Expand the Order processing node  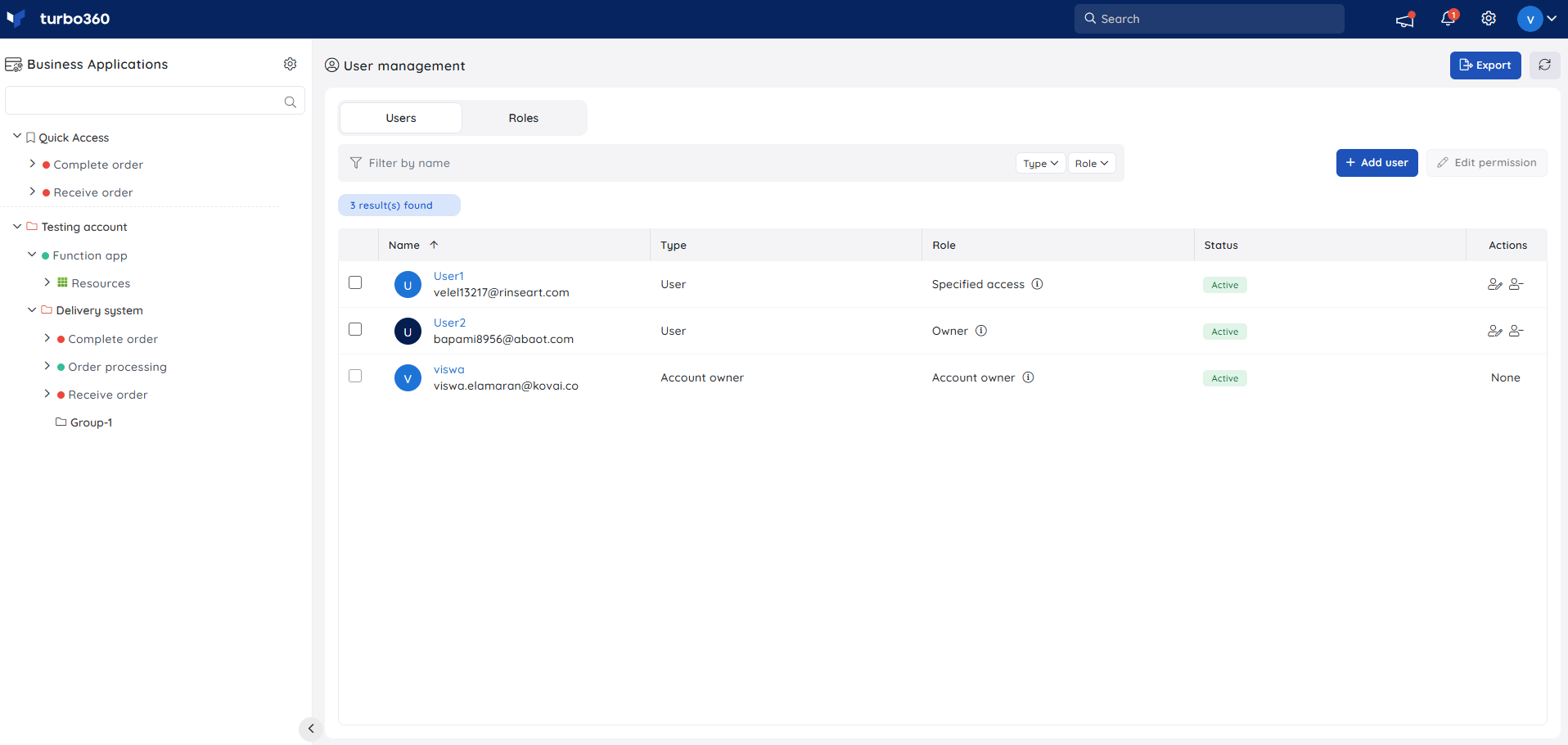(47, 366)
